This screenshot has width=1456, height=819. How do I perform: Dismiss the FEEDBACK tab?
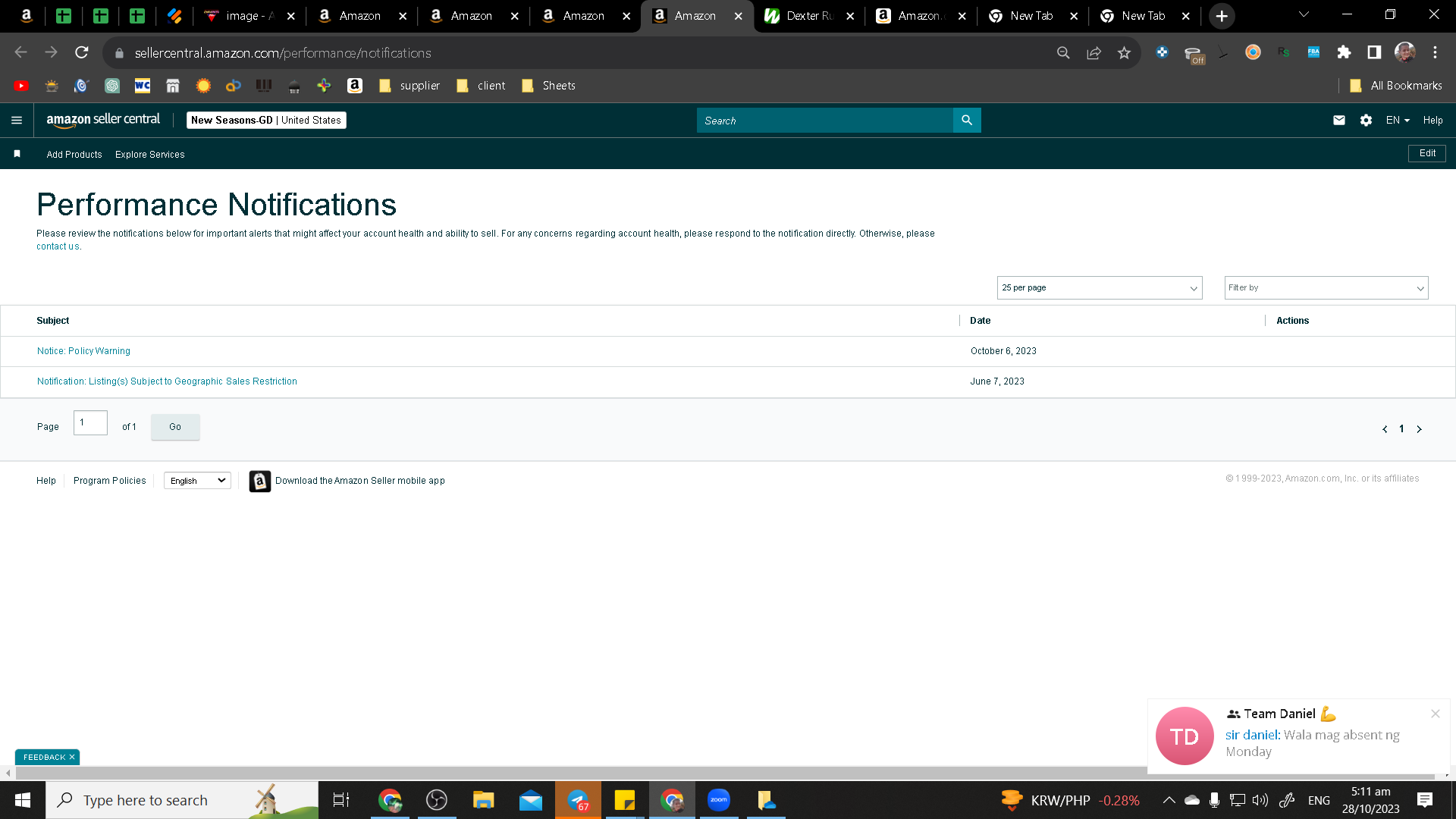pyautogui.click(x=72, y=757)
